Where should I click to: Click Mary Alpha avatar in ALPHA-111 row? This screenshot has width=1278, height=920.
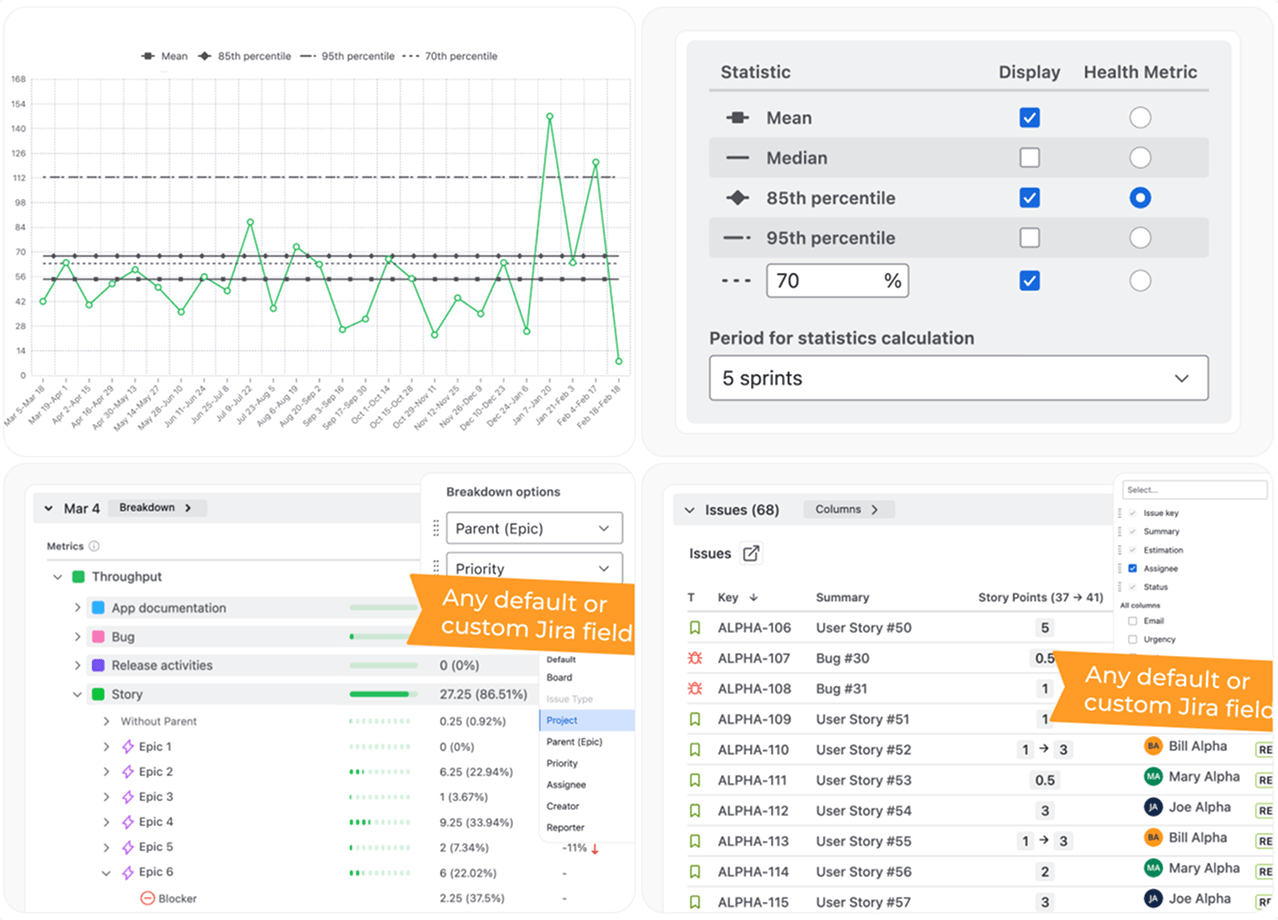(x=1153, y=777)
